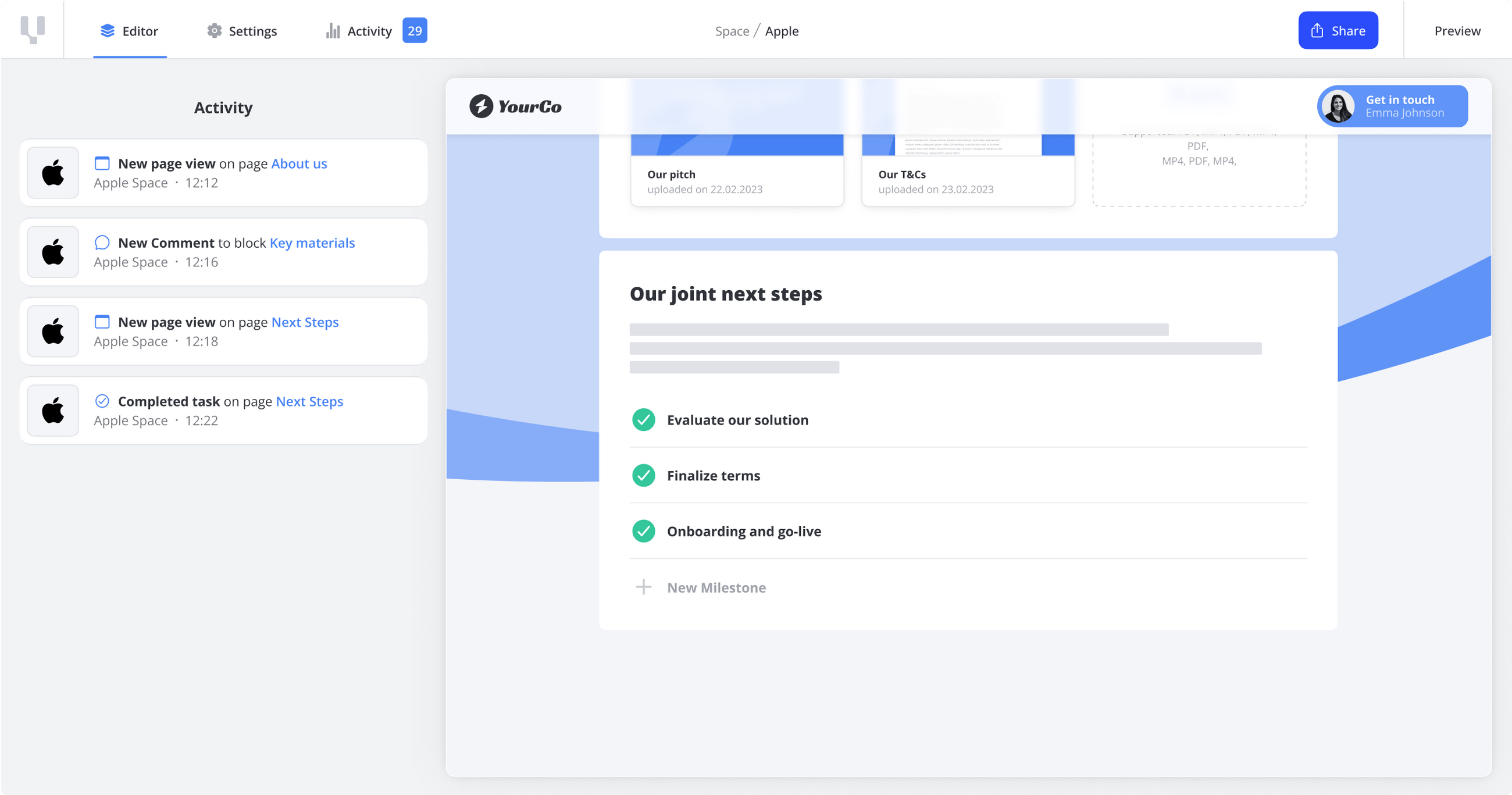Switch to the Editor tab
Viewport: 1512px width, 795px height.
[130, 30]
